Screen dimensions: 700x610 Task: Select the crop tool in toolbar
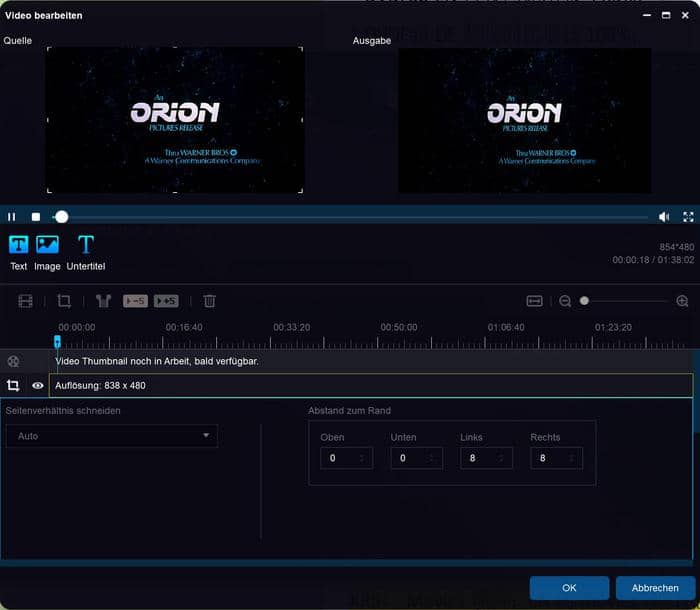[64, 301]
